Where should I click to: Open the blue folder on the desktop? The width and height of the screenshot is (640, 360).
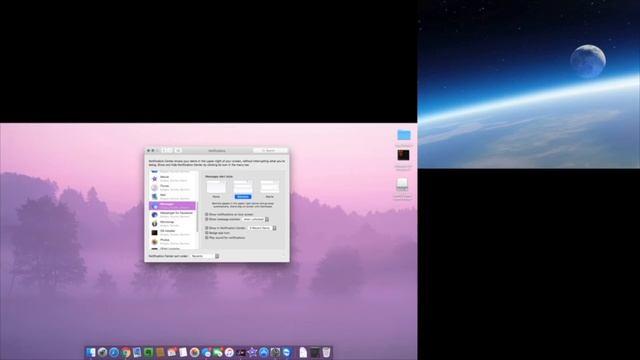(x=404, y=135)
